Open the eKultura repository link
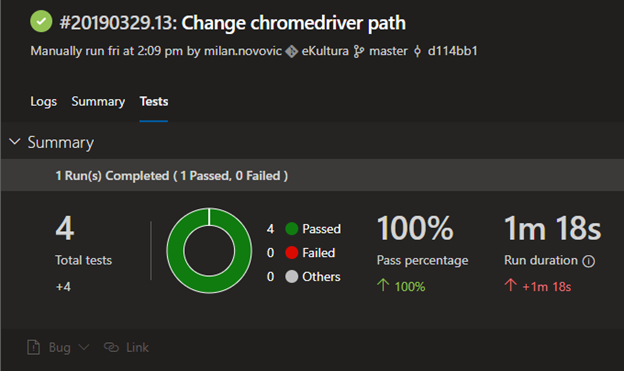Screen dimensions: 624x371 coord(325,51)
